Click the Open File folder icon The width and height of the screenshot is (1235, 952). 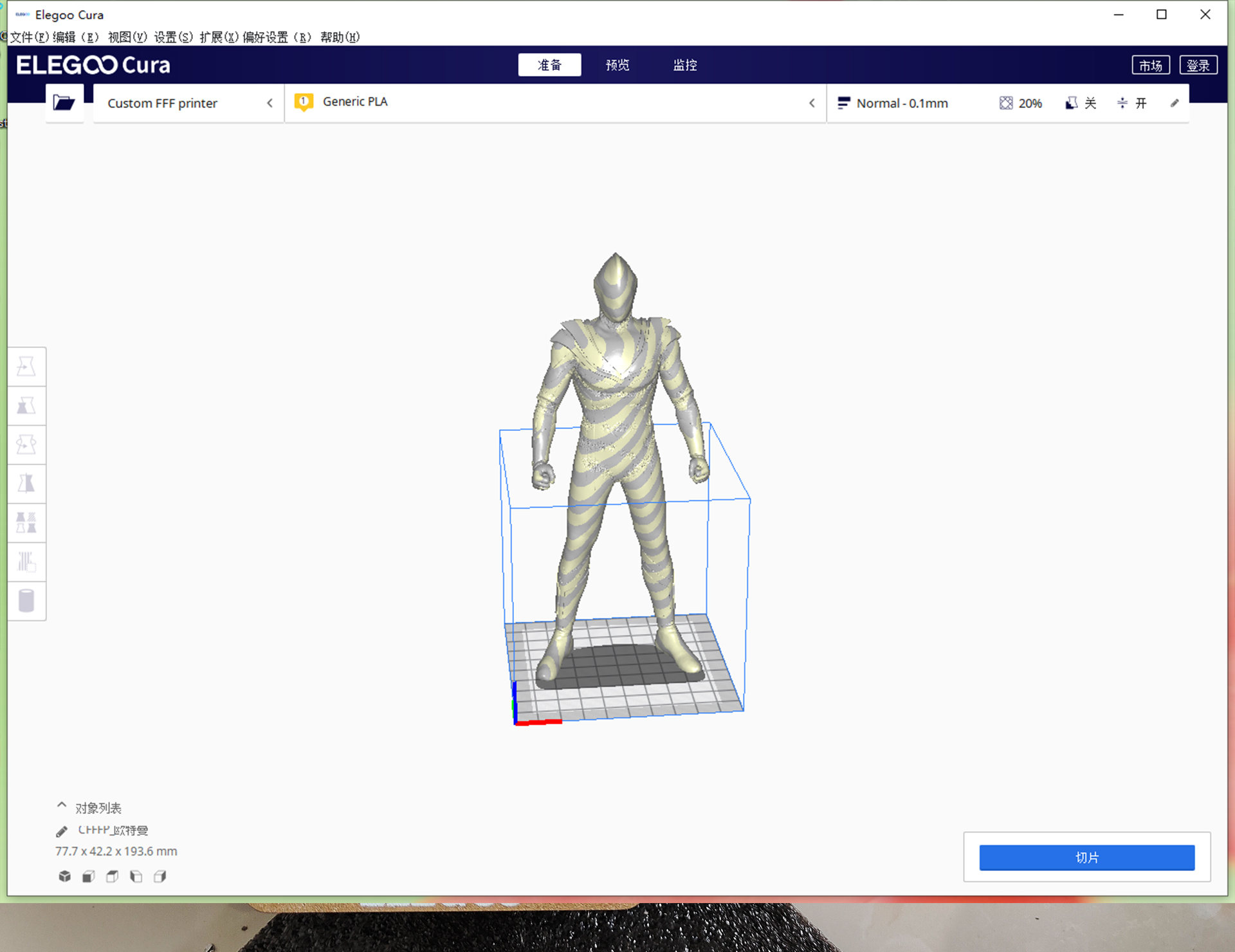(64, 103)
